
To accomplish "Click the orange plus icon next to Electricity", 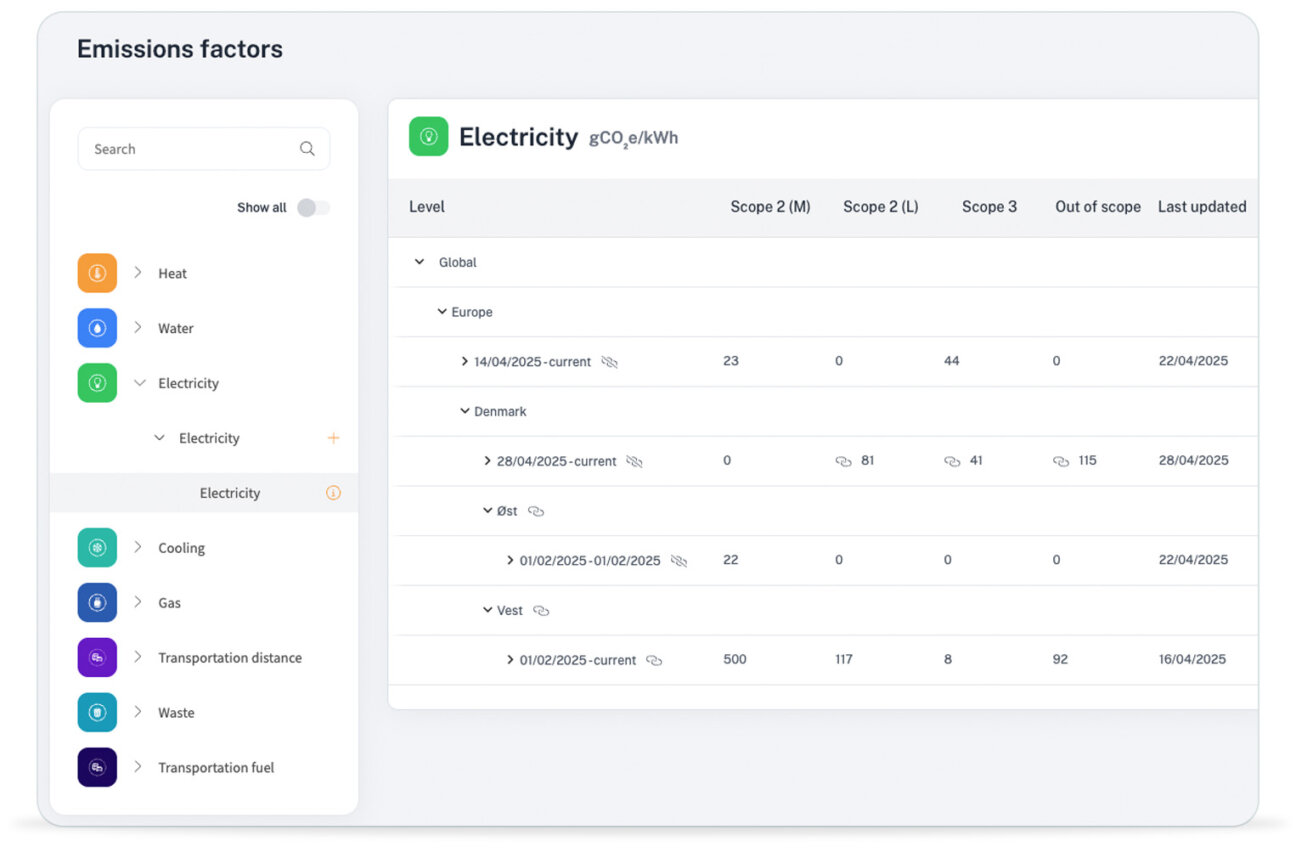I will pos(333,438).
